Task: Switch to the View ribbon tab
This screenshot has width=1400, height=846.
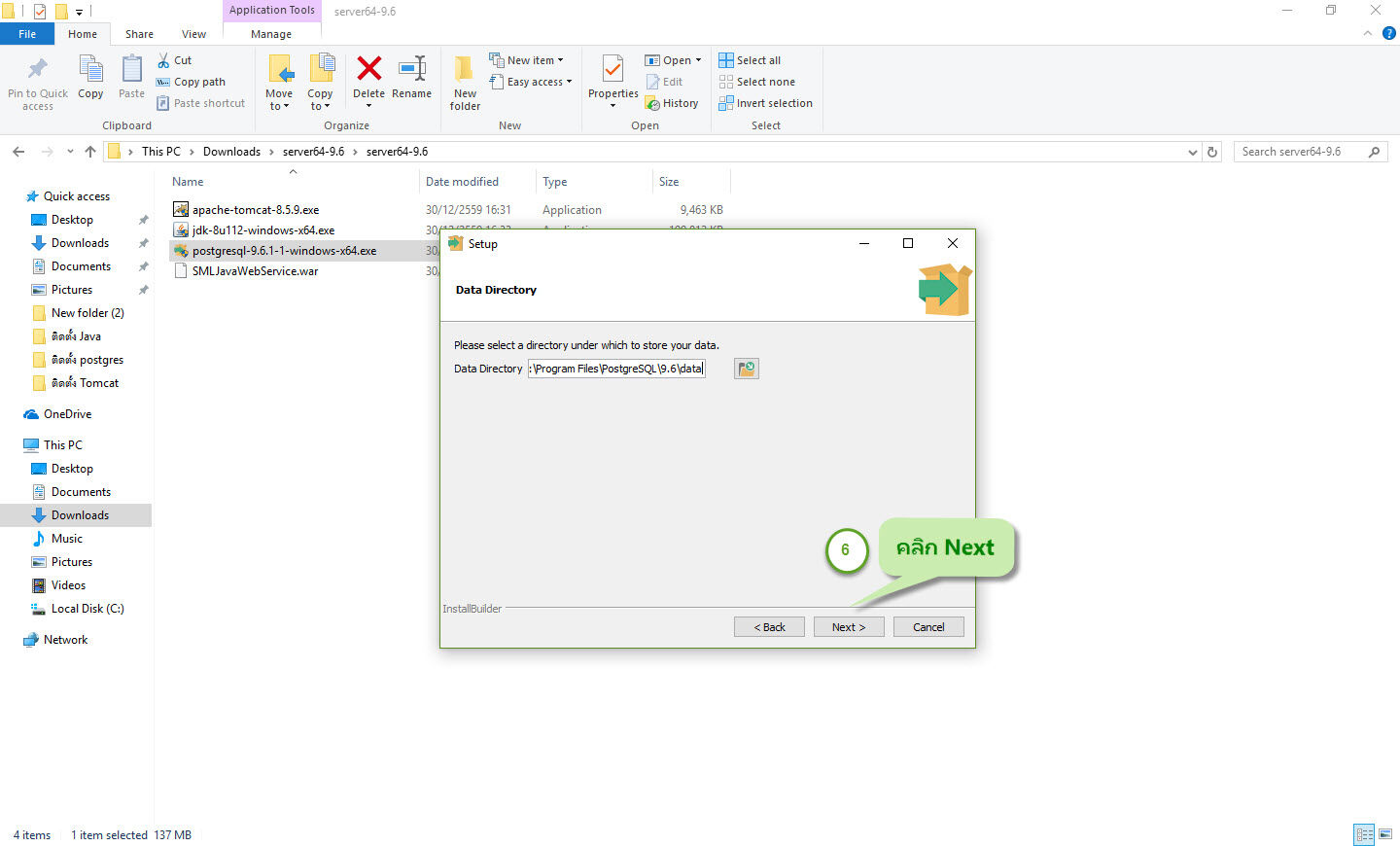Action: click(x=192, y=33)
